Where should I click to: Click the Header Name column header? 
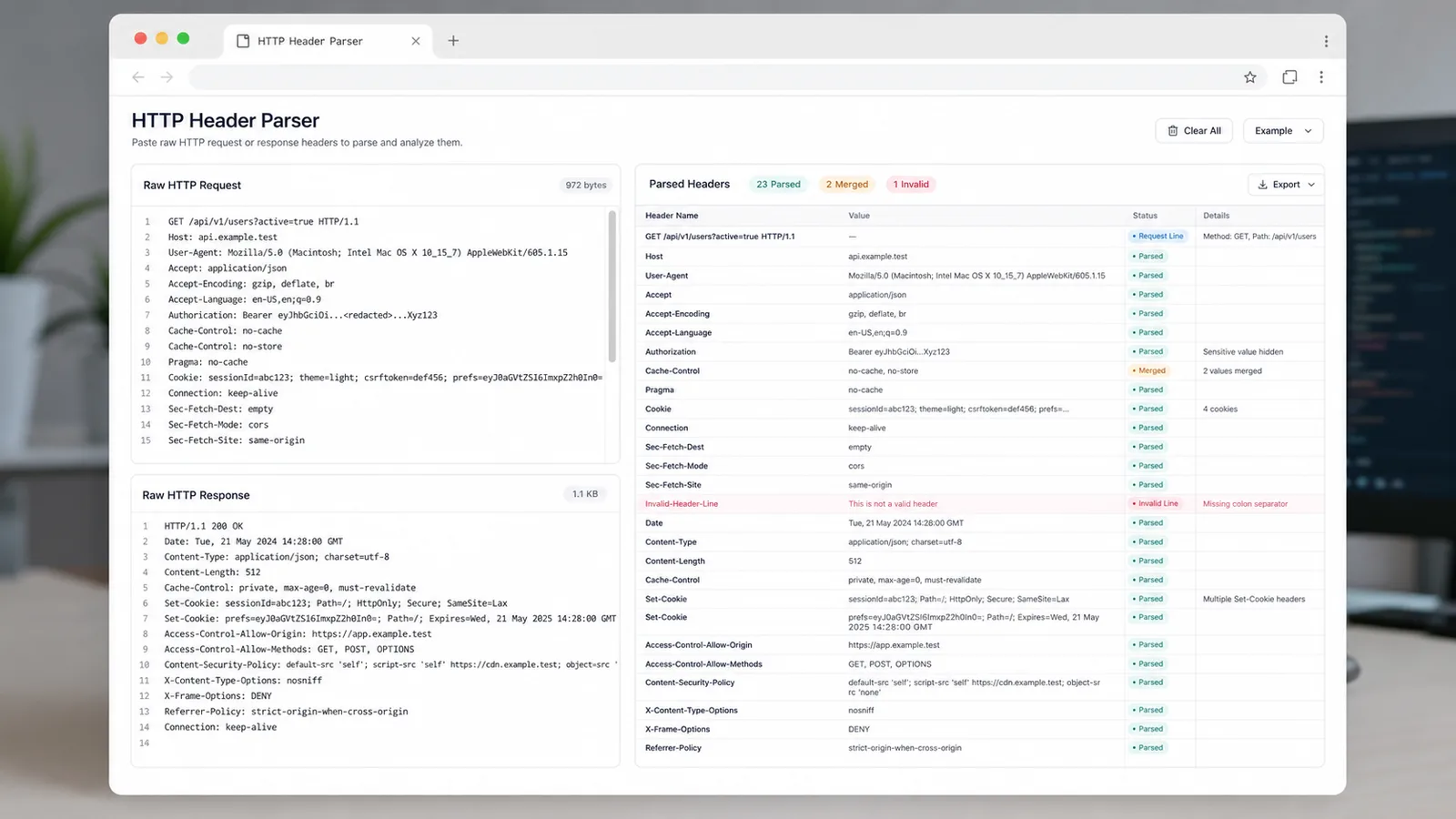672,216
